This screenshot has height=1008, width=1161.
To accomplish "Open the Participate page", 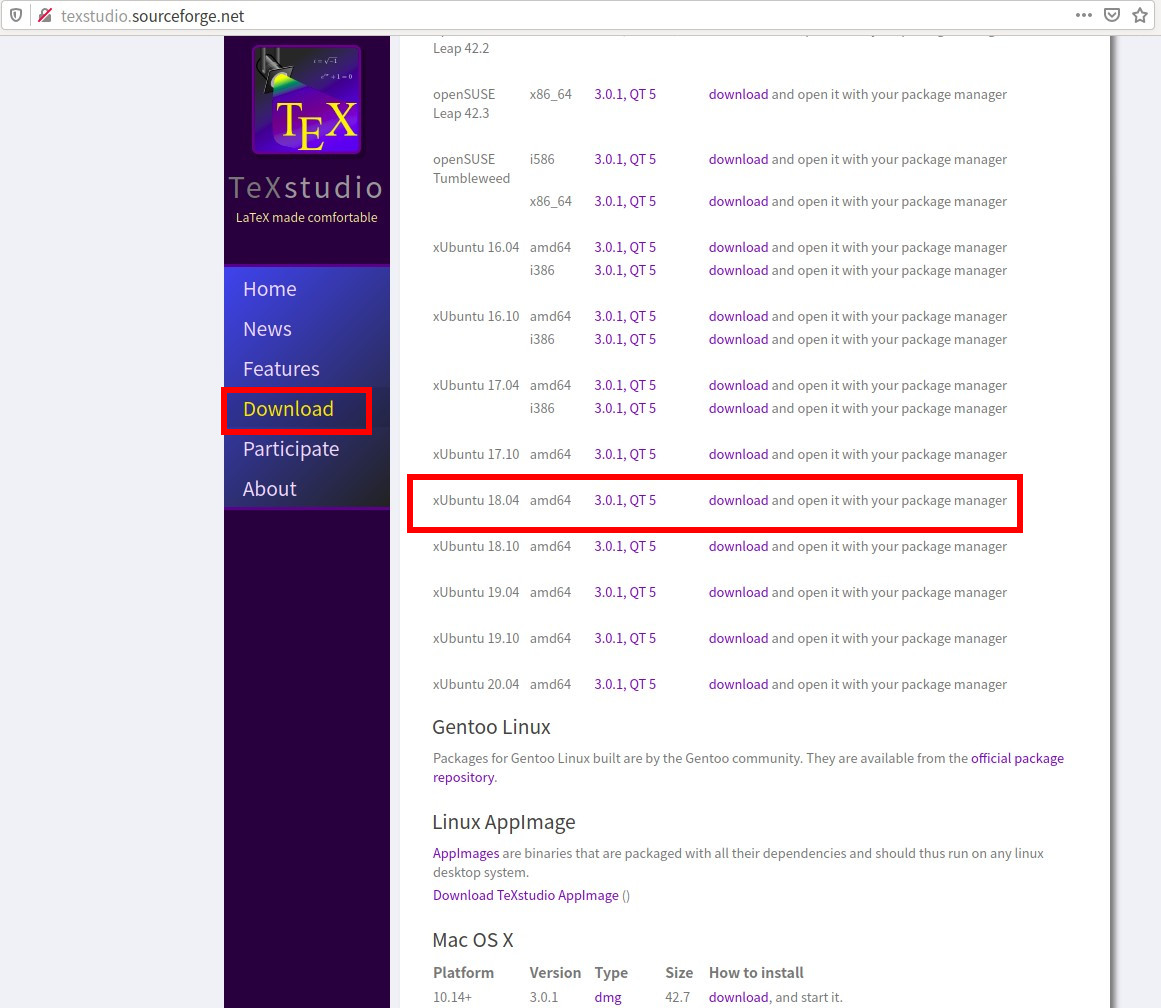I will (291, 450).
